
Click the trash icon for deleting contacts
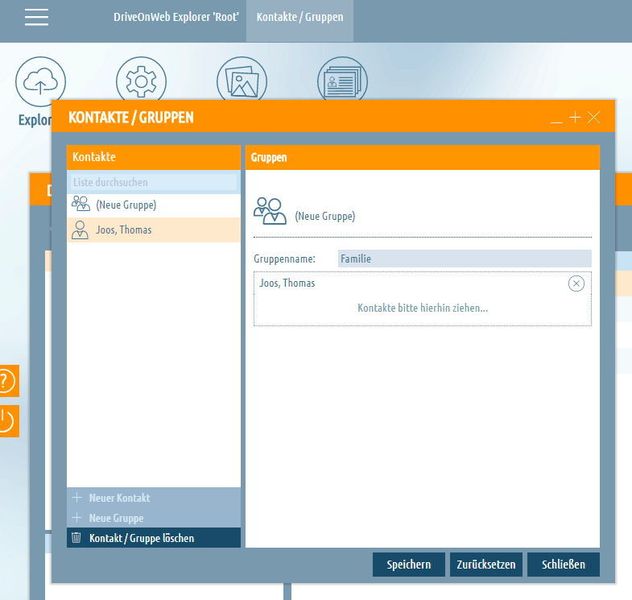point(76,538)
